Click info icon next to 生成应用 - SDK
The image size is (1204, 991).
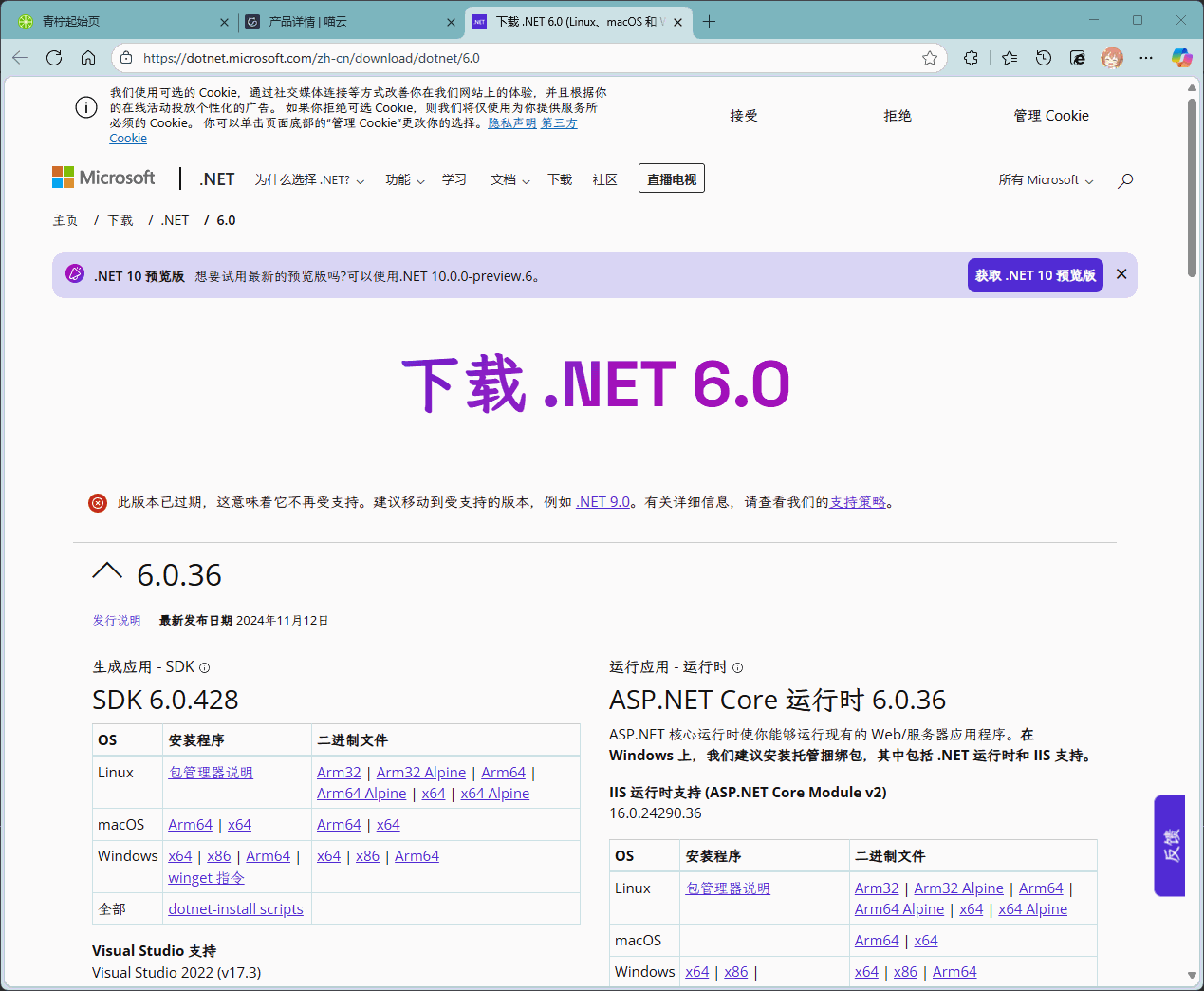pyautogui.click(x=204, y=668)
